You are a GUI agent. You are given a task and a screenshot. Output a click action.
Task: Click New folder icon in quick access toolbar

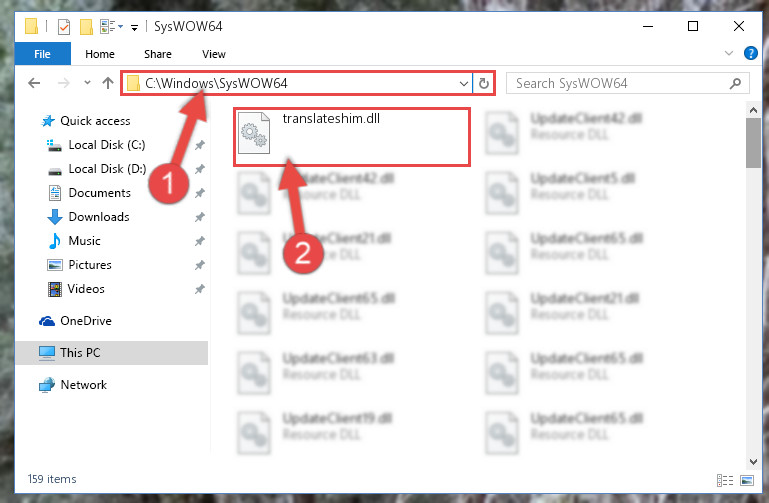coord(86,26)
